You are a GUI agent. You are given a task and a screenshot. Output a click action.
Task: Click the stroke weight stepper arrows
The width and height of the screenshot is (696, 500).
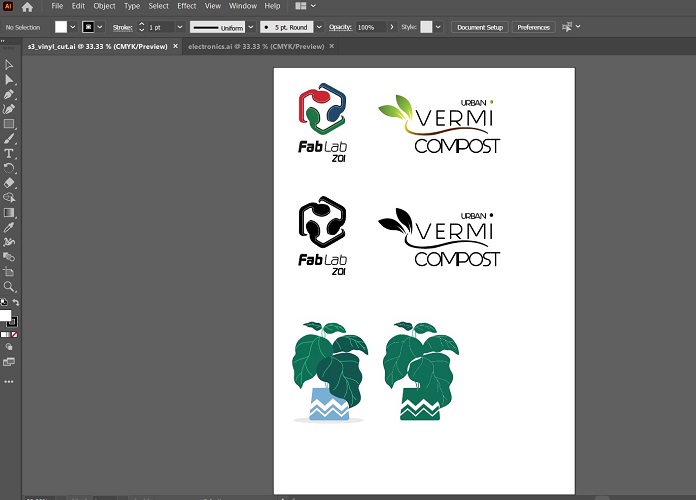coord(142,27)
